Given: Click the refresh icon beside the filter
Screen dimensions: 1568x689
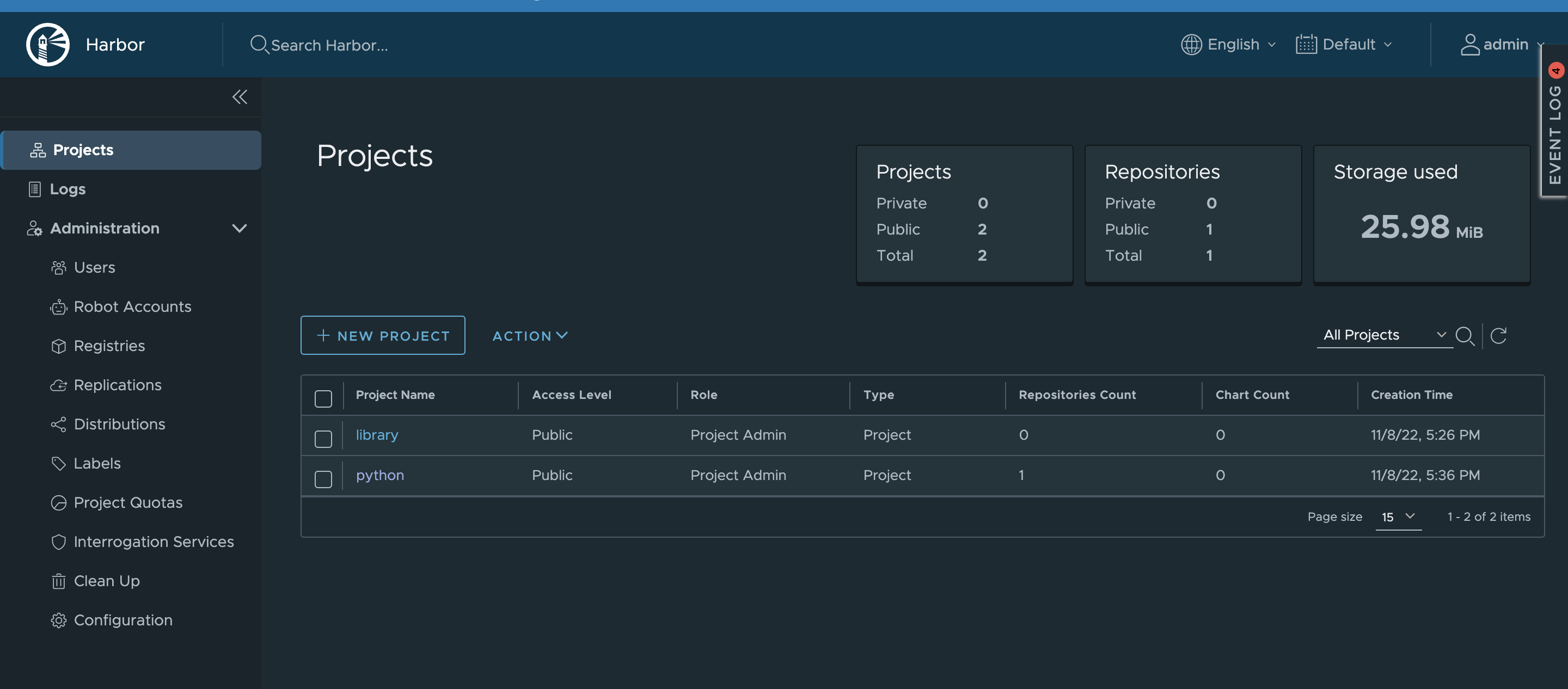Looking at the screenshot, I should (x=1498, y=335).
